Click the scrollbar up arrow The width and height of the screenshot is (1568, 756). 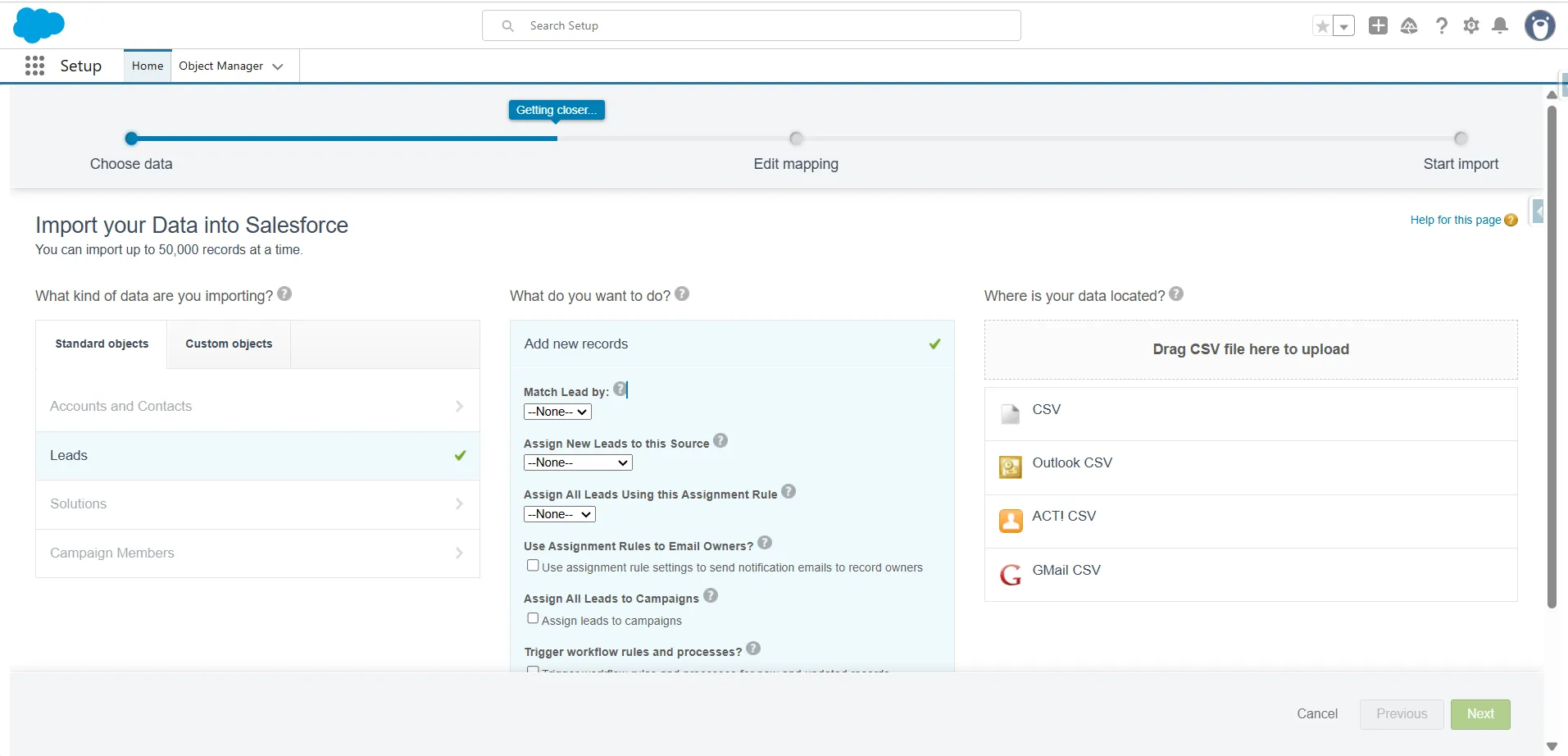click(1551, 95)
